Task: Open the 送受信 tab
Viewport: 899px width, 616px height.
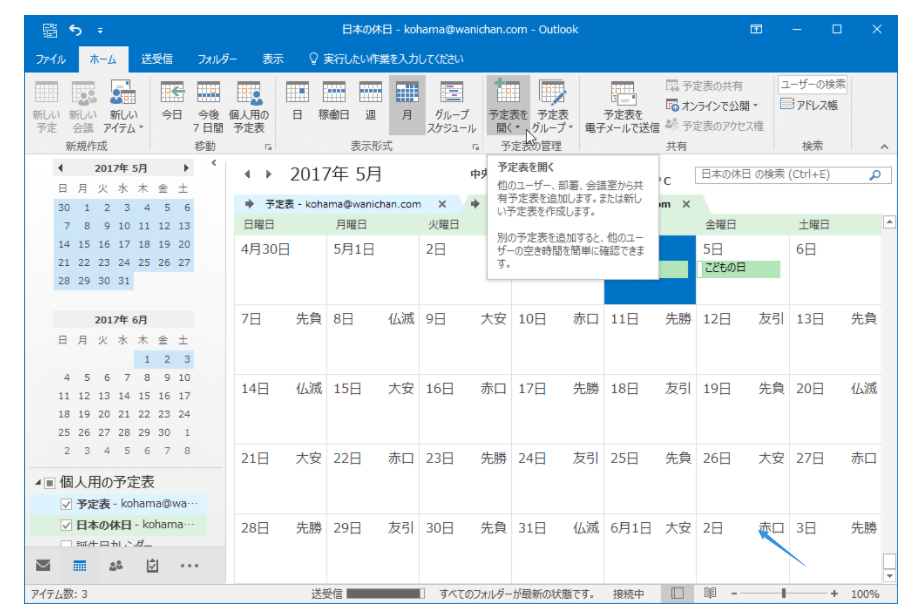Action: click(x=157, y=59)
